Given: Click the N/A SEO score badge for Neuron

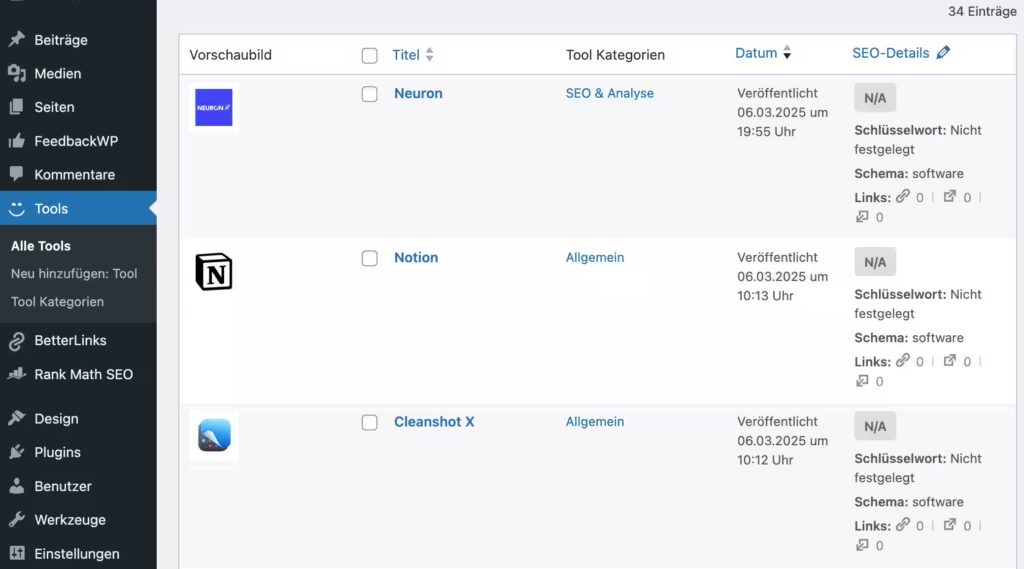Looking at the screenshot, I should tap(875, 98).
